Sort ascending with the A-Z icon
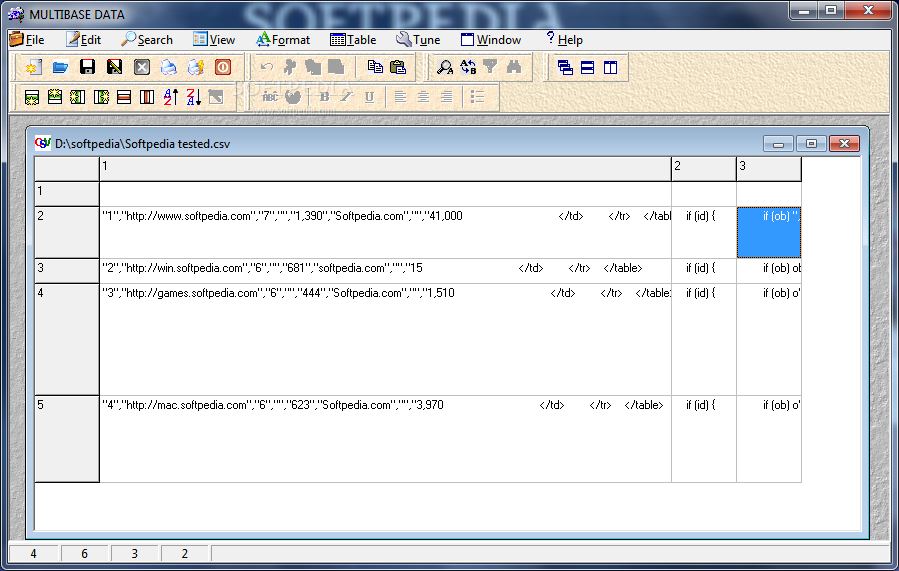Screen dimensions: 899x571 click(x=170, y=97)
